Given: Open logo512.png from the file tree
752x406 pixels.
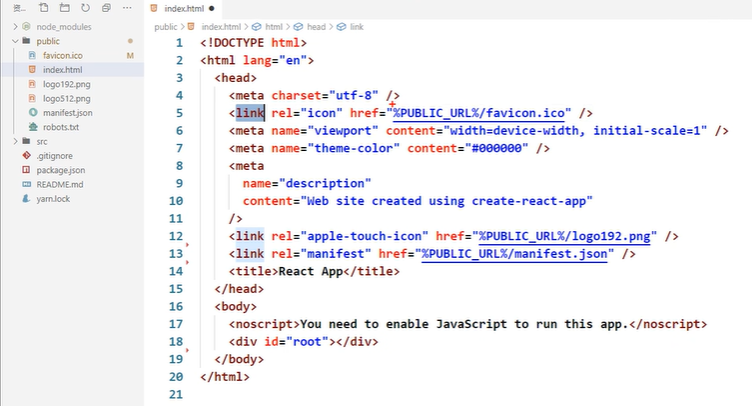Looking at the screenshot, I should tap(66, 99).
